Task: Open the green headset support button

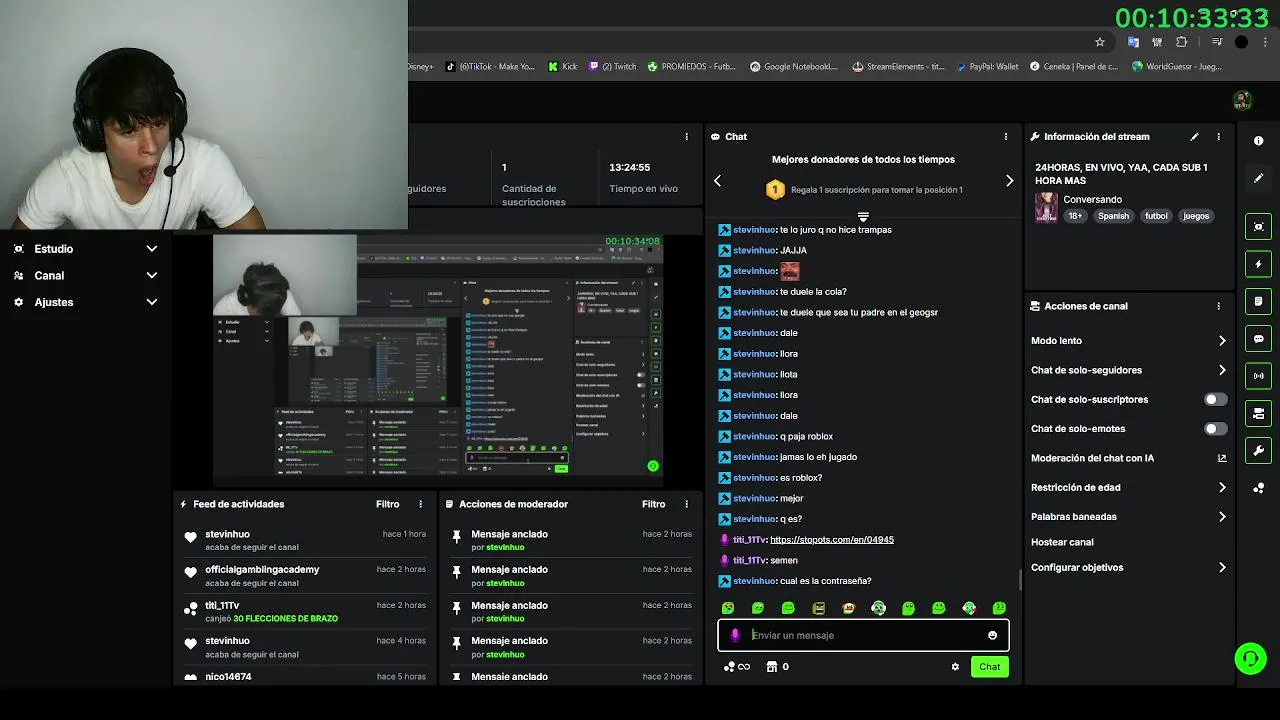Action: pos(1250,658)
